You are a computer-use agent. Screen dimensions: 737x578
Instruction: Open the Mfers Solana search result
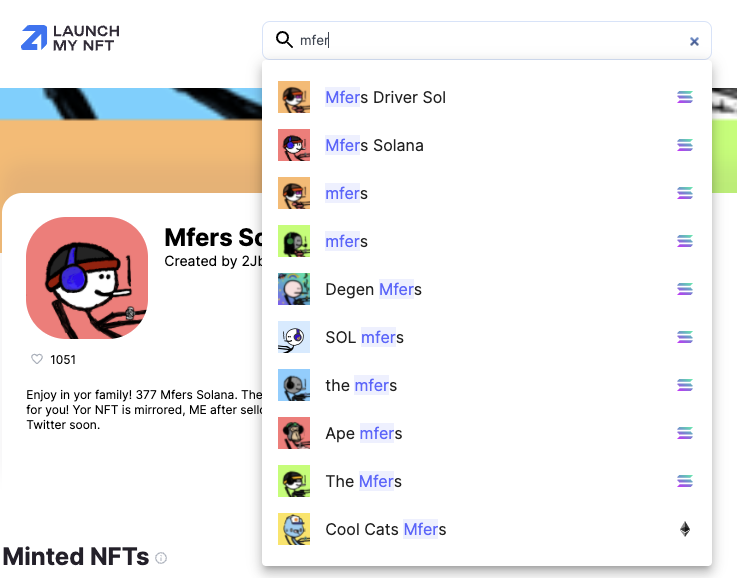pyautogui.click(x=486, y=145)
